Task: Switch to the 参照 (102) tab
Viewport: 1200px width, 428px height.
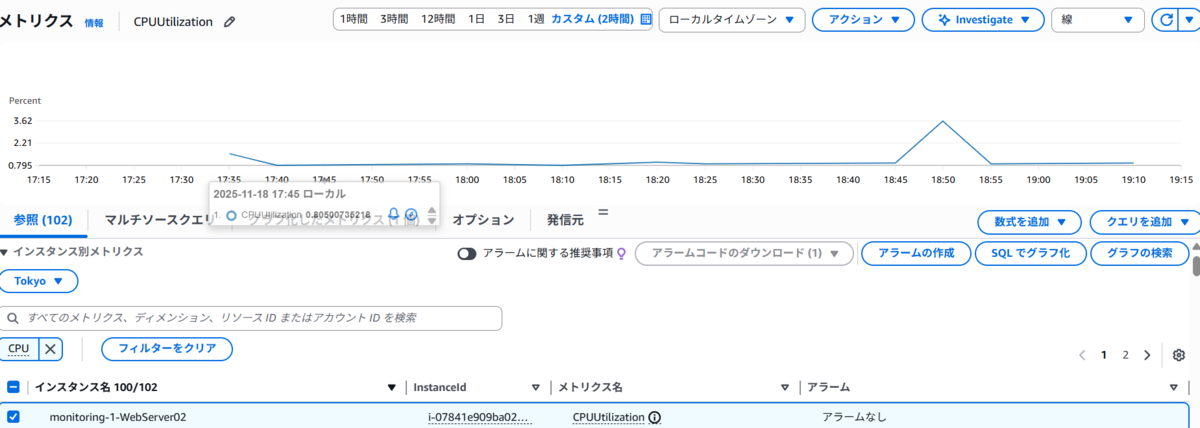Action: click(42, 220)
